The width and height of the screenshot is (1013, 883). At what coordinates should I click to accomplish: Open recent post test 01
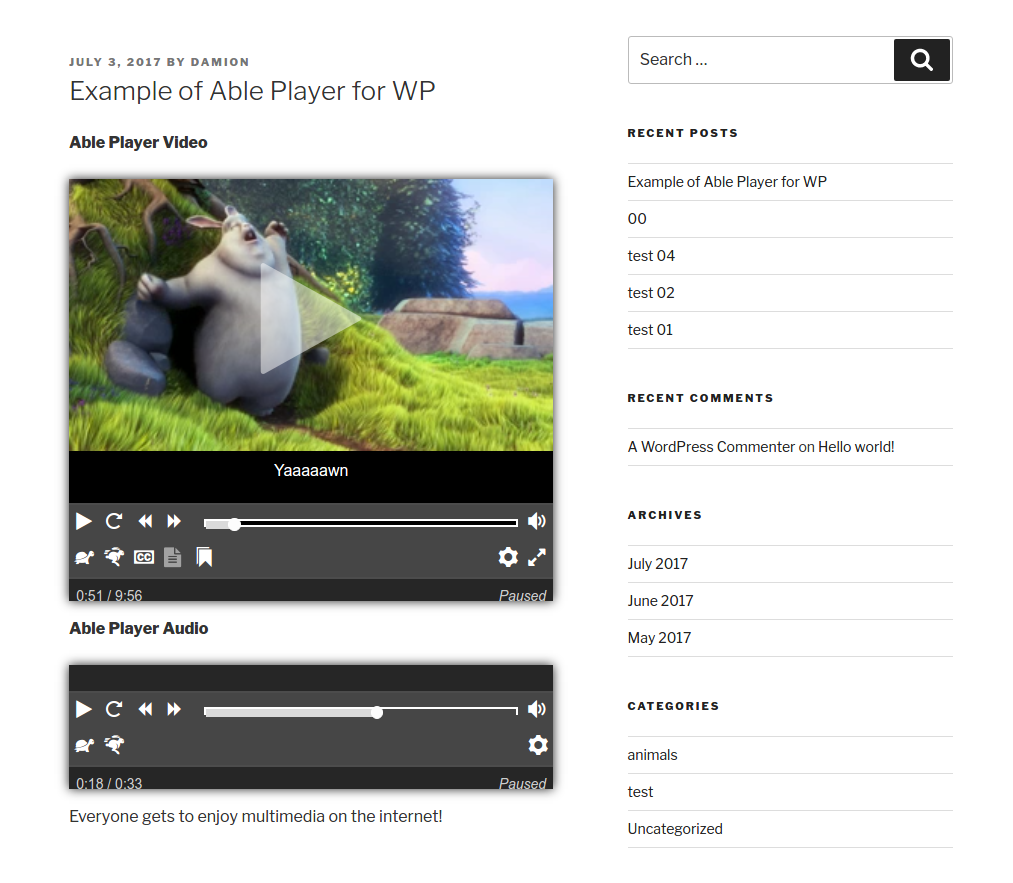click(650, 330)
